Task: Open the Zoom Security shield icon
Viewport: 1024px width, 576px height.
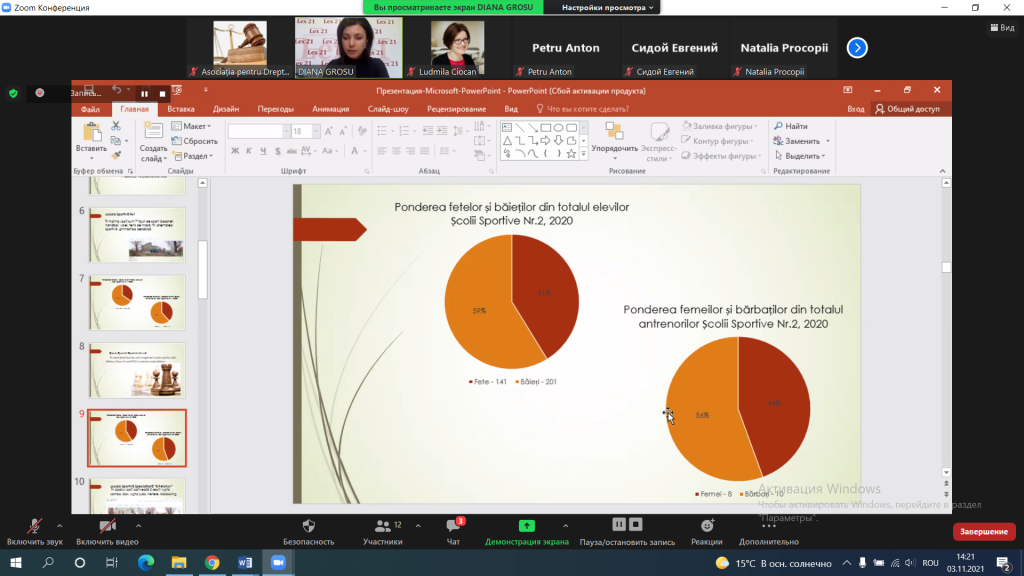Action: tap(308, 526)
